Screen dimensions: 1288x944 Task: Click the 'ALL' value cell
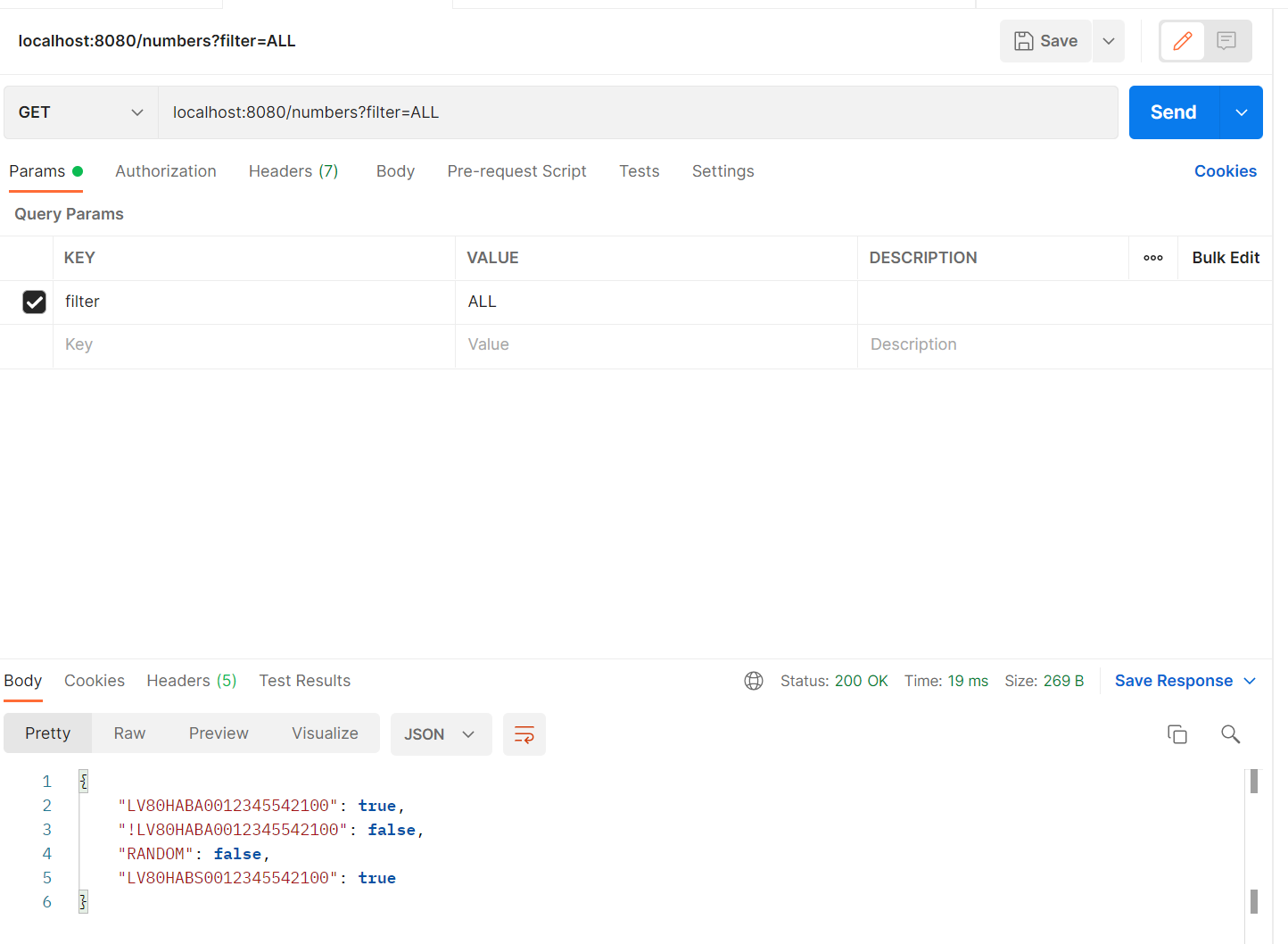click(x=656, y=302)
